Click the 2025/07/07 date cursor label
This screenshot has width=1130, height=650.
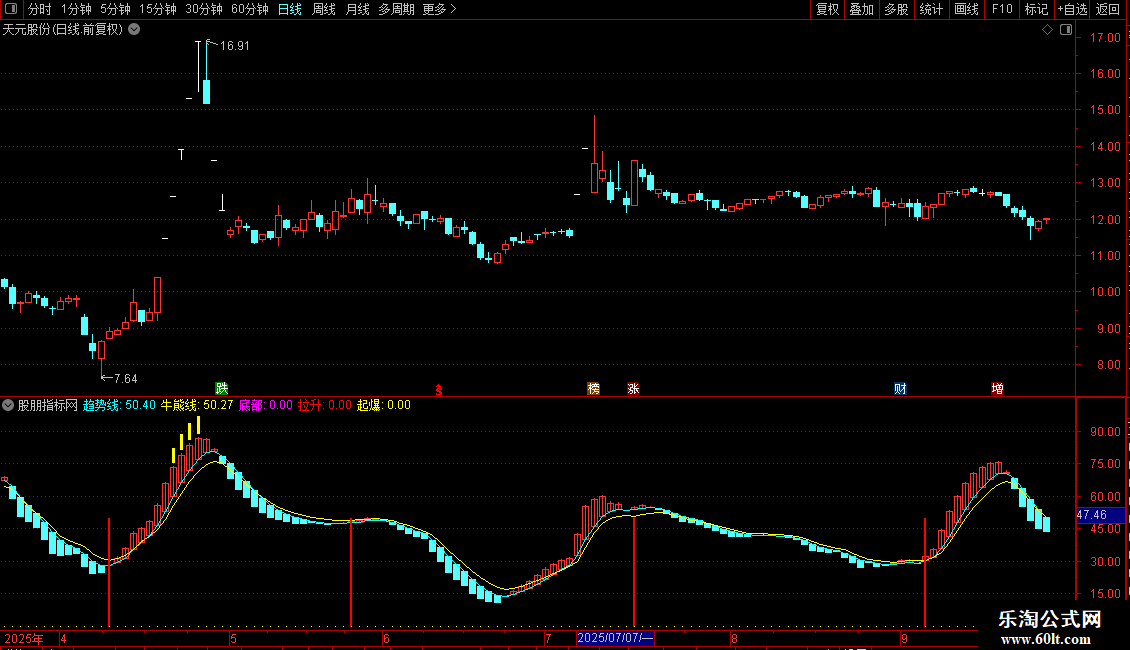615,638
